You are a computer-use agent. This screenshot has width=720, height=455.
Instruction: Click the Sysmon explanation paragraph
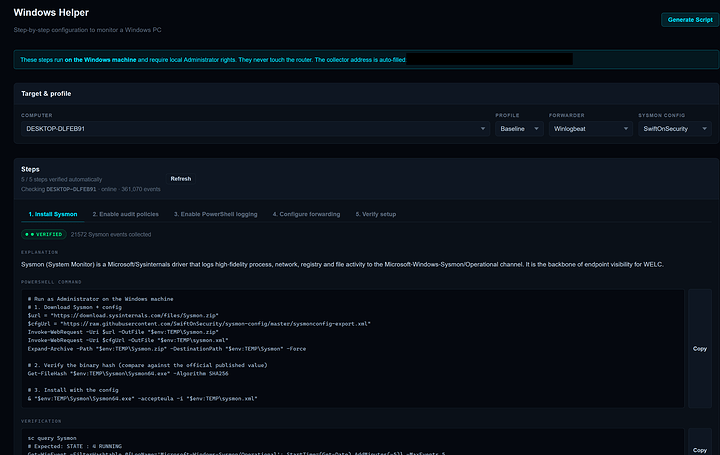[x=342, y=264]
